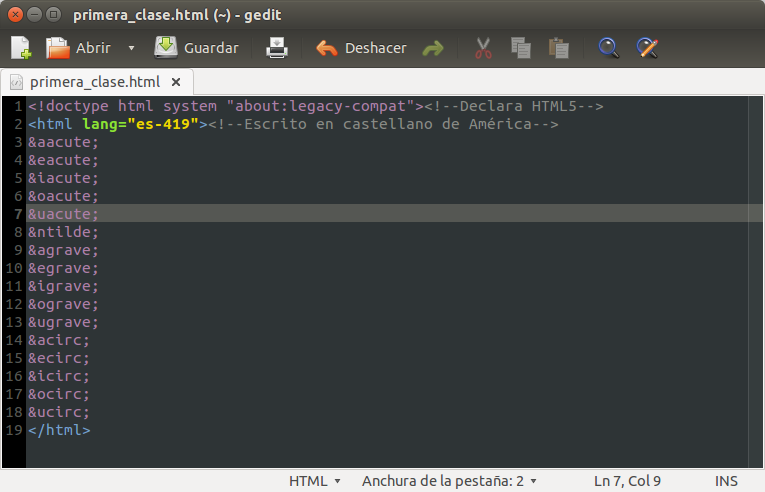Open the HTML language selector dropdown
The height and width of the screenshot is (492, 765).
pyautogui.click(x=315, y=481)
